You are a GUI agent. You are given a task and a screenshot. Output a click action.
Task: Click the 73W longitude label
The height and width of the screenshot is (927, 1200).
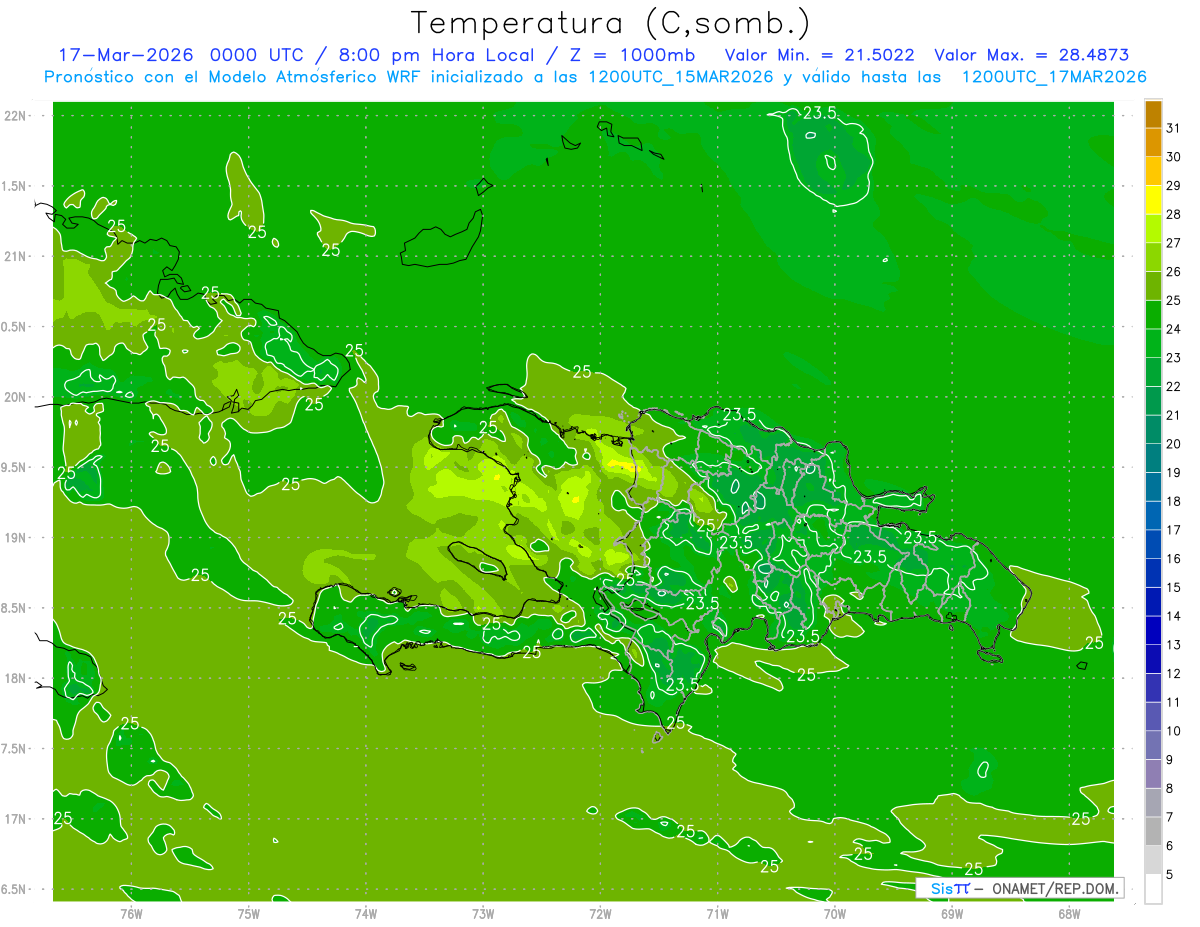click(482, 913)
